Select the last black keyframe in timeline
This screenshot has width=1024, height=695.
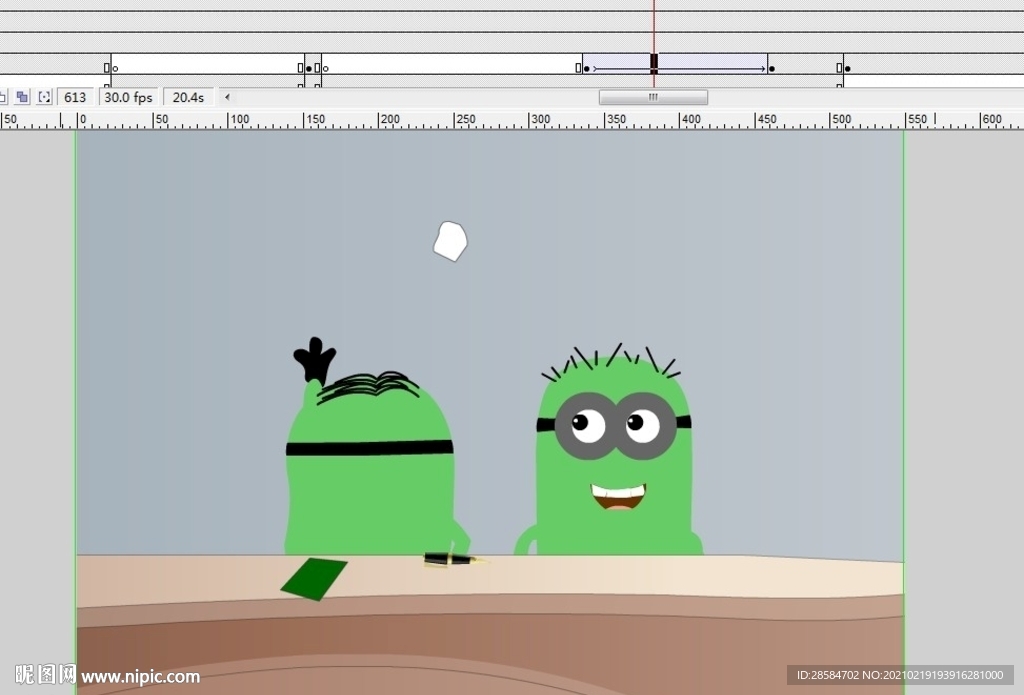pyautogui.click(x=848, y=68)
